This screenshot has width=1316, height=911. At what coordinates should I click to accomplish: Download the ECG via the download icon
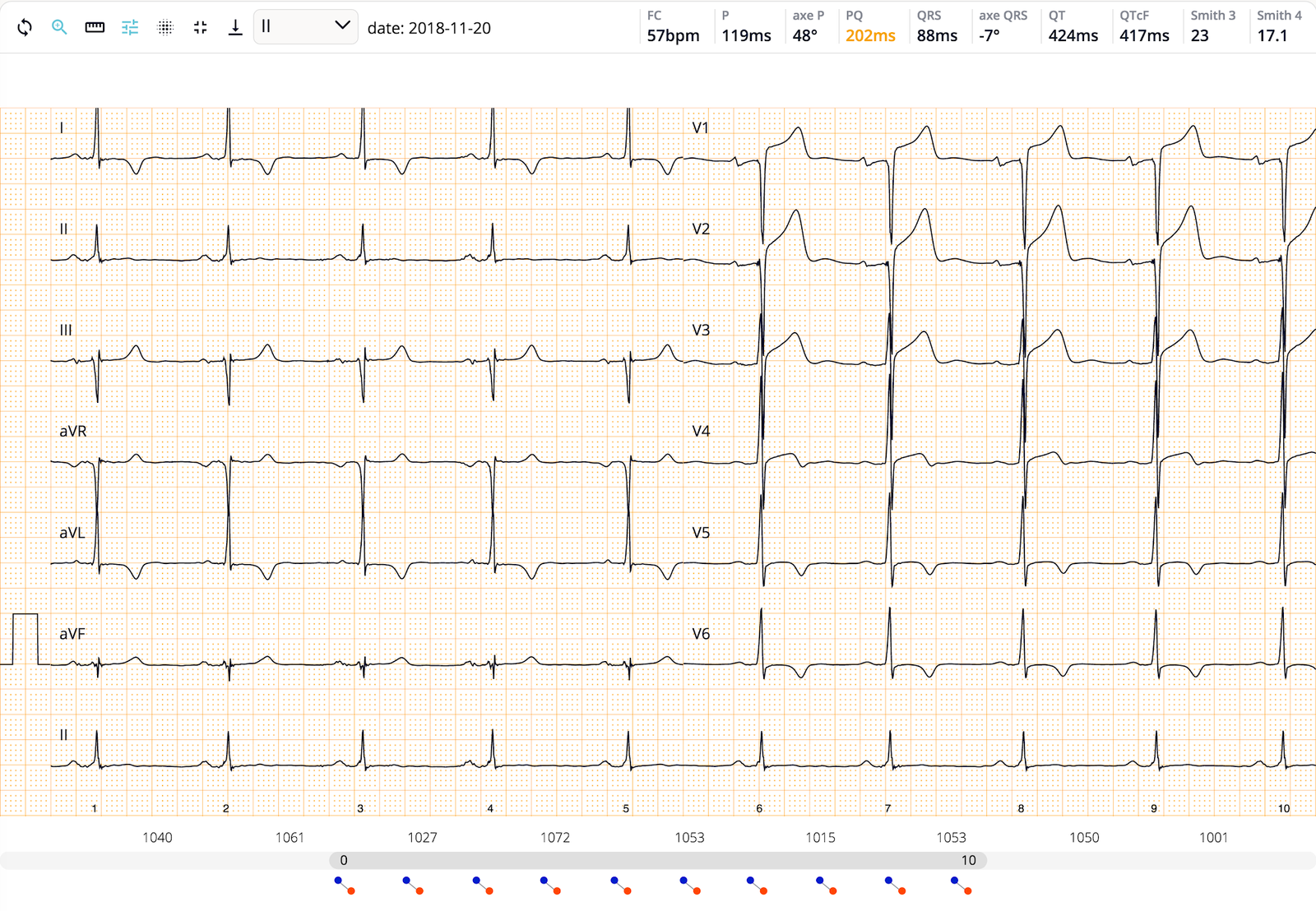(235, 27)
